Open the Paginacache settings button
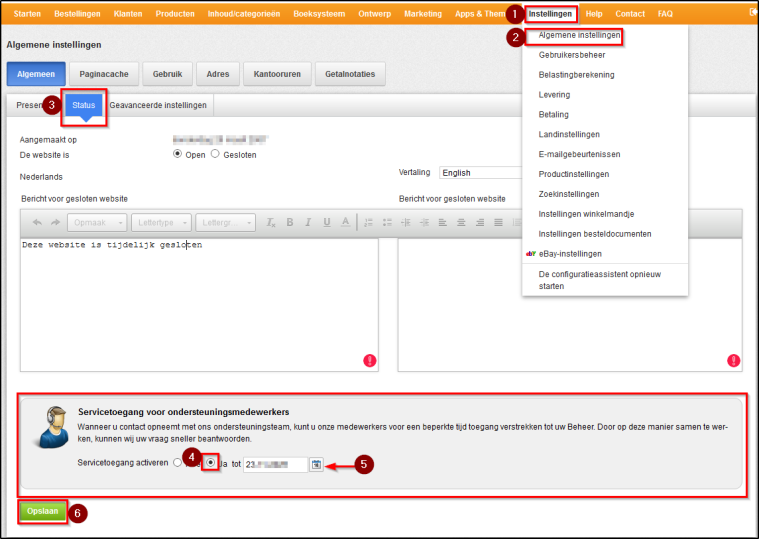Image resolution: width=759 pixels, height=539 pixels. [105, 74]
